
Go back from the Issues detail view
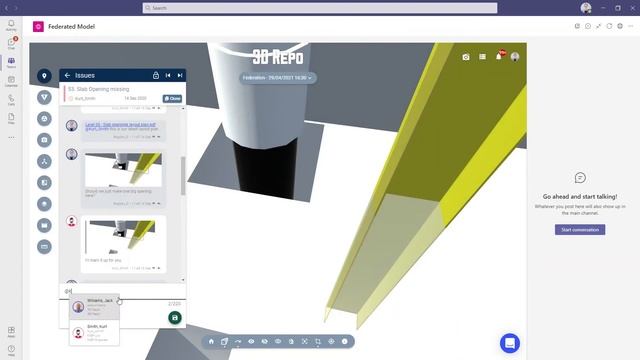click(x=67, y=76)
